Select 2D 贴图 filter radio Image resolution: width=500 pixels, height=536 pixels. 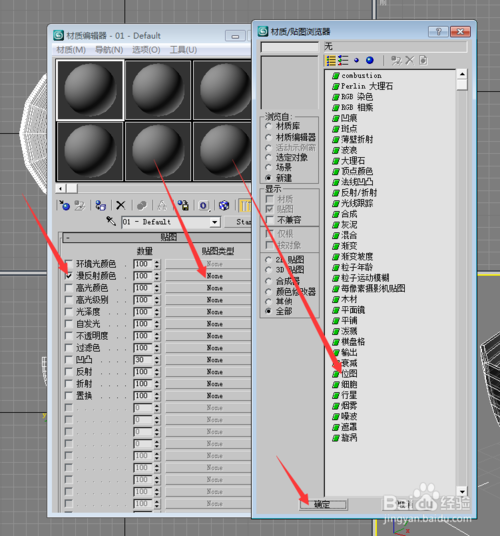point(269,259)
